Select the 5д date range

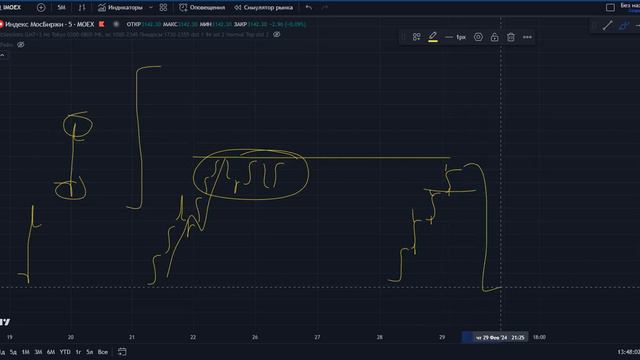click(x=13, y=352)
